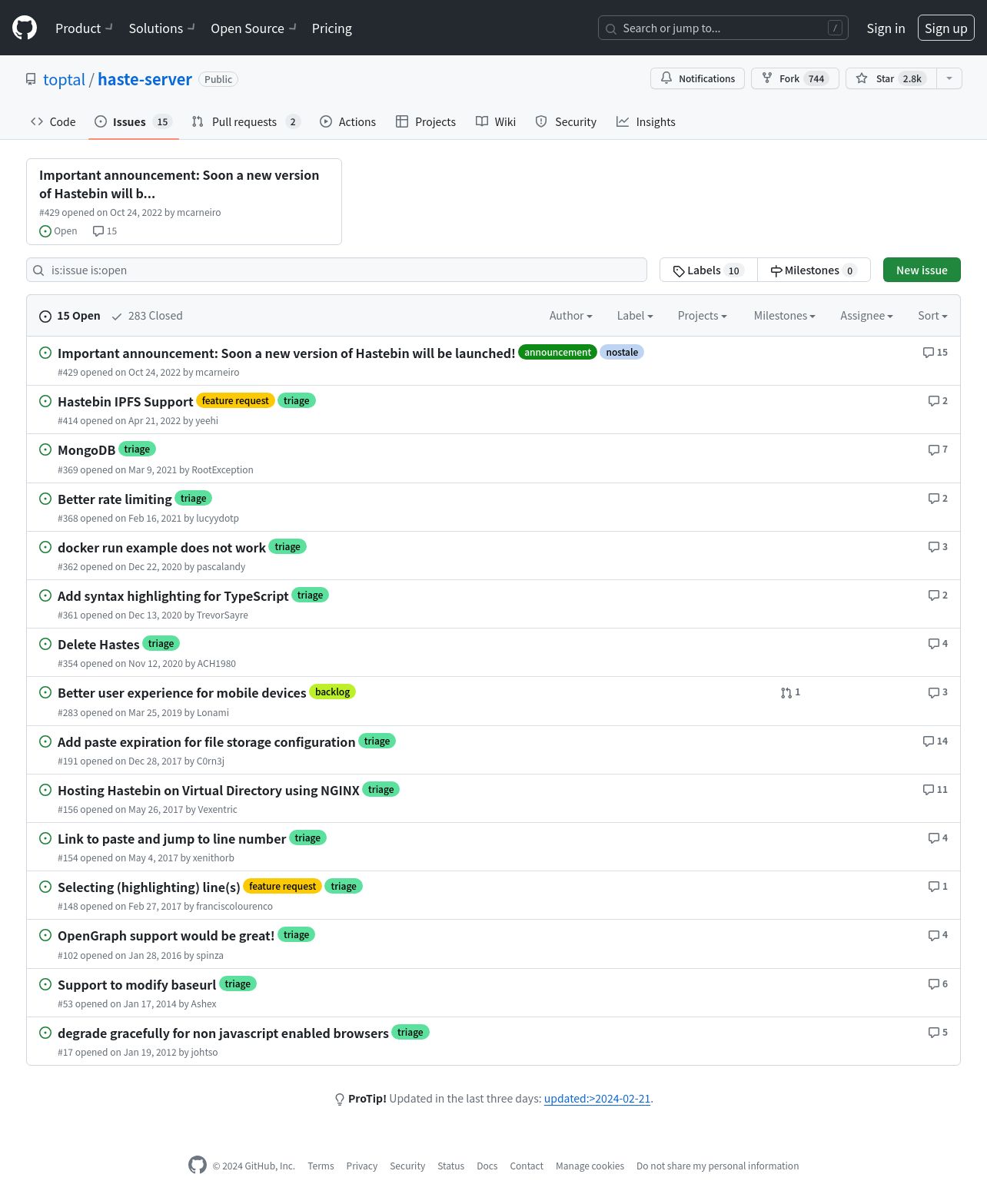The image size is (987, 1204).
Task: Click the is:issue is:open search field
Action: tap(337, 270)
